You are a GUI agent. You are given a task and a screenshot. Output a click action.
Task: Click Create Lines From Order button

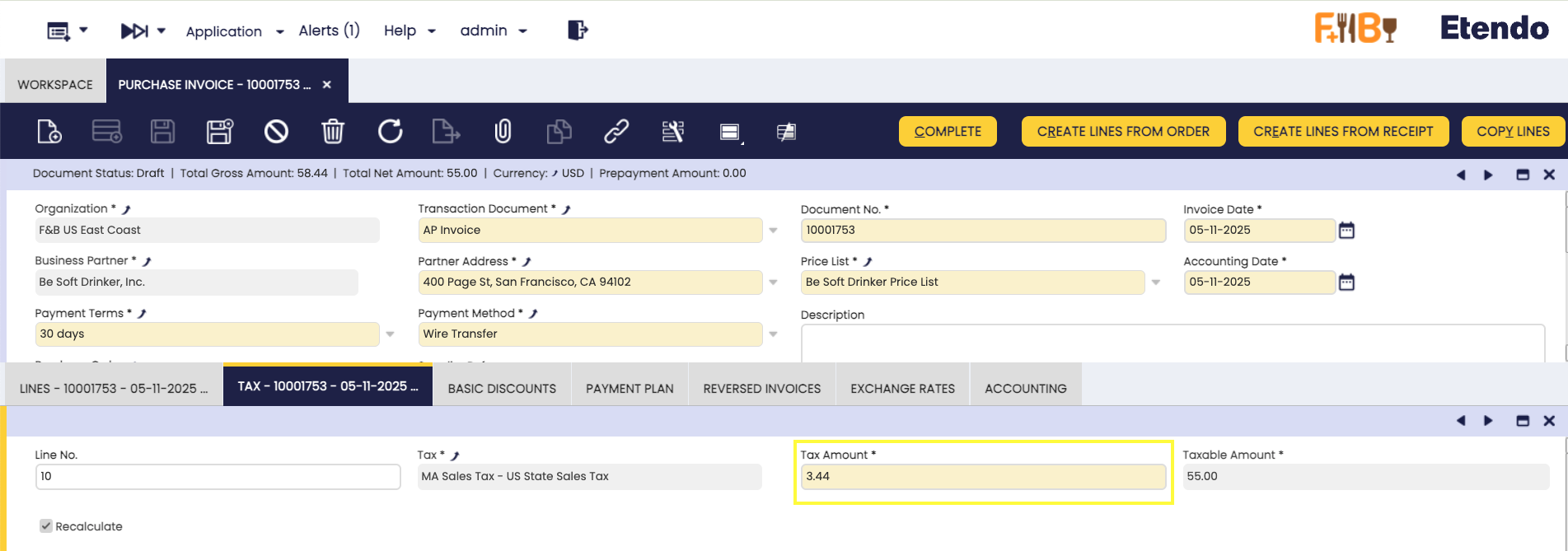point(1123,132)
